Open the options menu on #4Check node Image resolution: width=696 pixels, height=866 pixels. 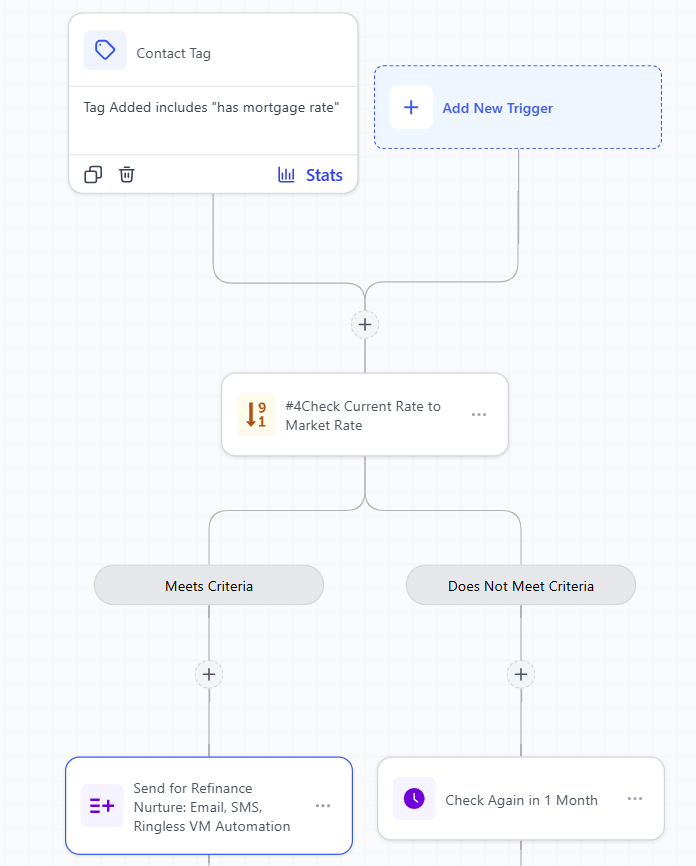[x=479, y=414]
